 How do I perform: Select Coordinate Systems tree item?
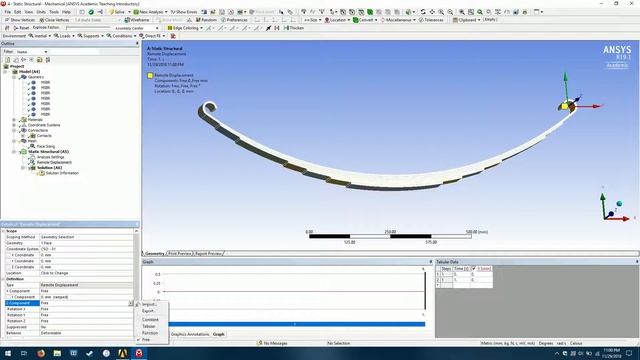click(x=44, y=125)
